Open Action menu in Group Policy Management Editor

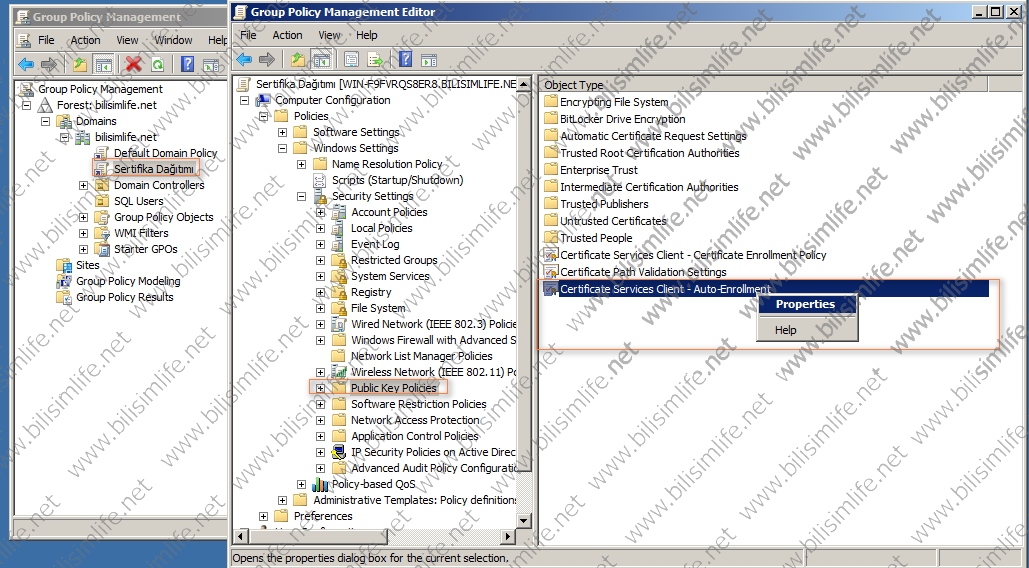pos(287,35)
